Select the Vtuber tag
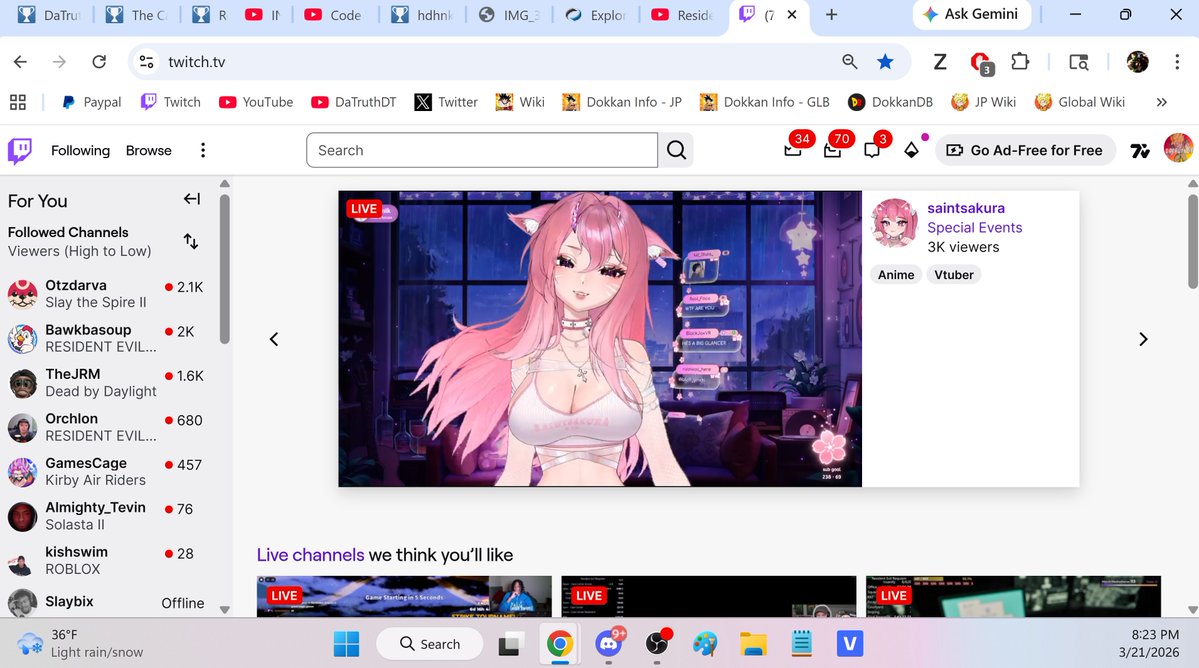Image resolution: width=1199 pixels, height=668 pixels. coord(954,275)
